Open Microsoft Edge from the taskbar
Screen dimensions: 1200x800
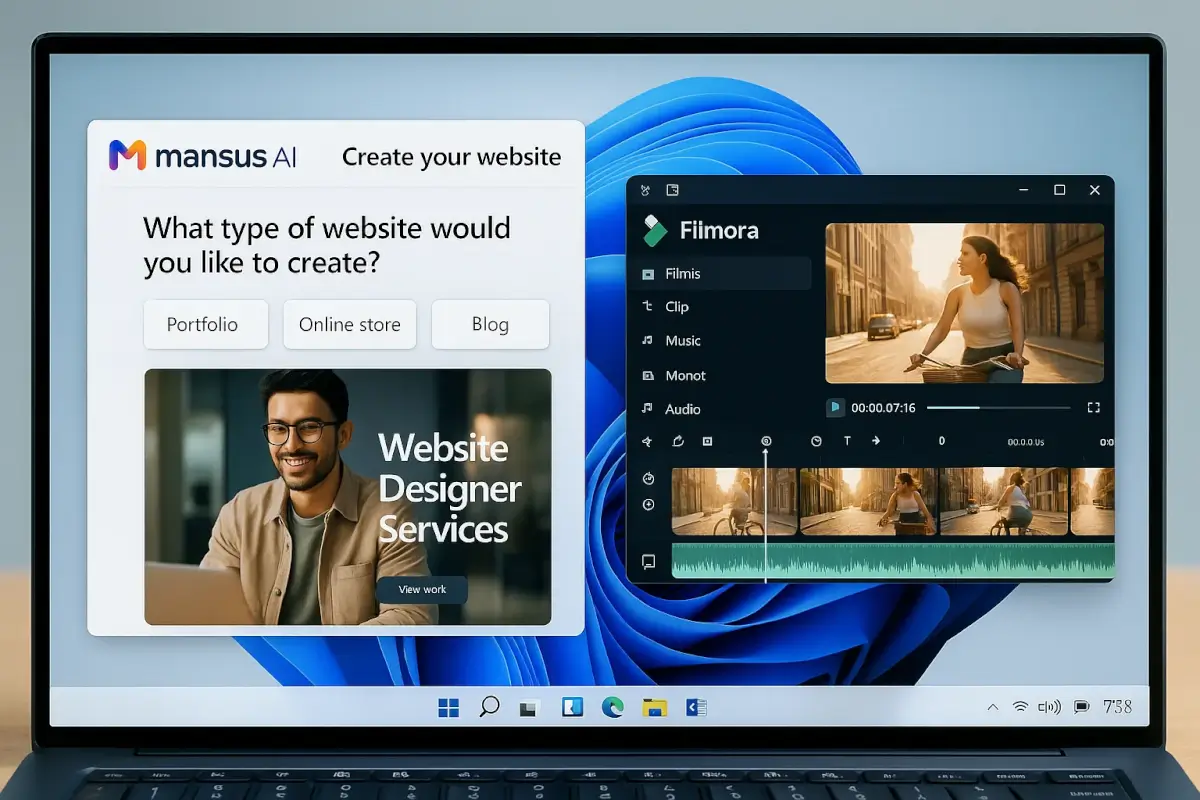pos(613,708)
